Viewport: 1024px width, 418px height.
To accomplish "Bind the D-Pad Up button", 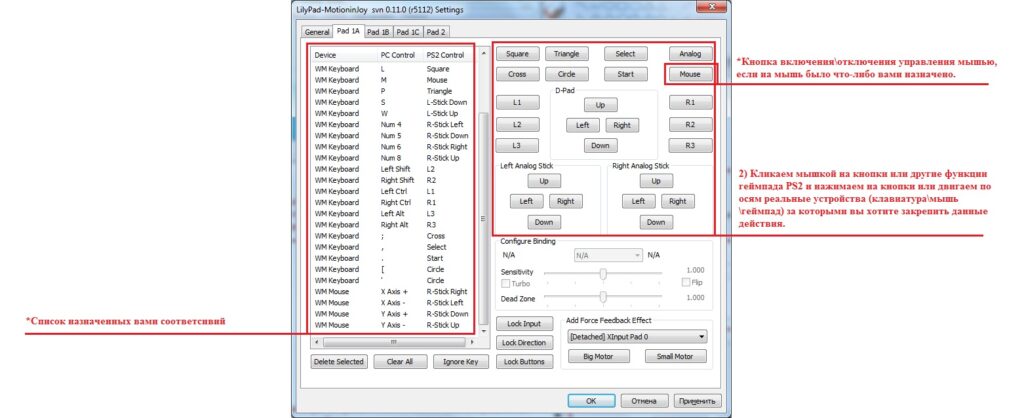I will (x=600, y=105).
